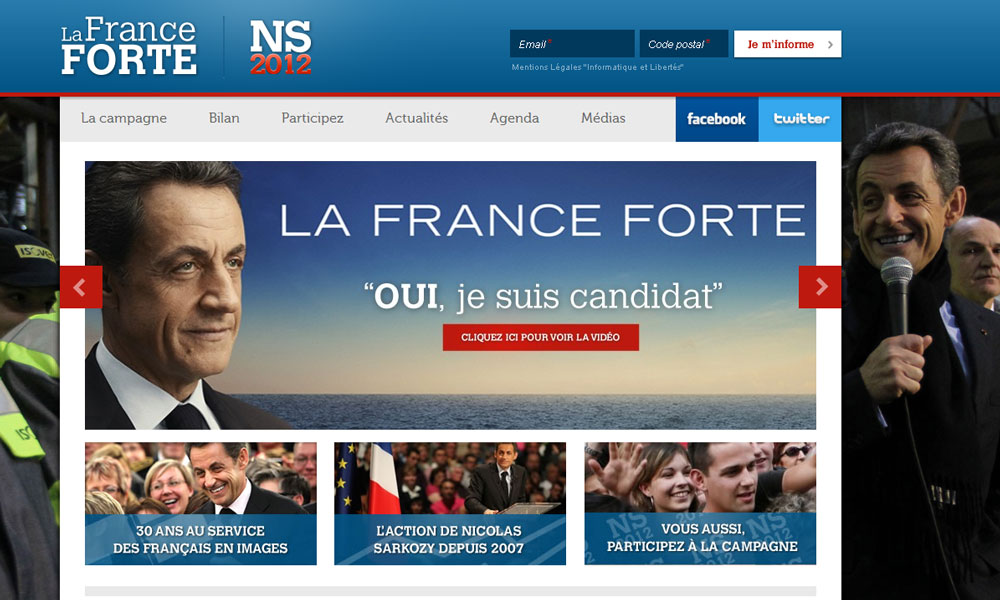Viewport: 1000px width, 600px height.
Task: Open the Twitter page button
Action: [800, 119]
